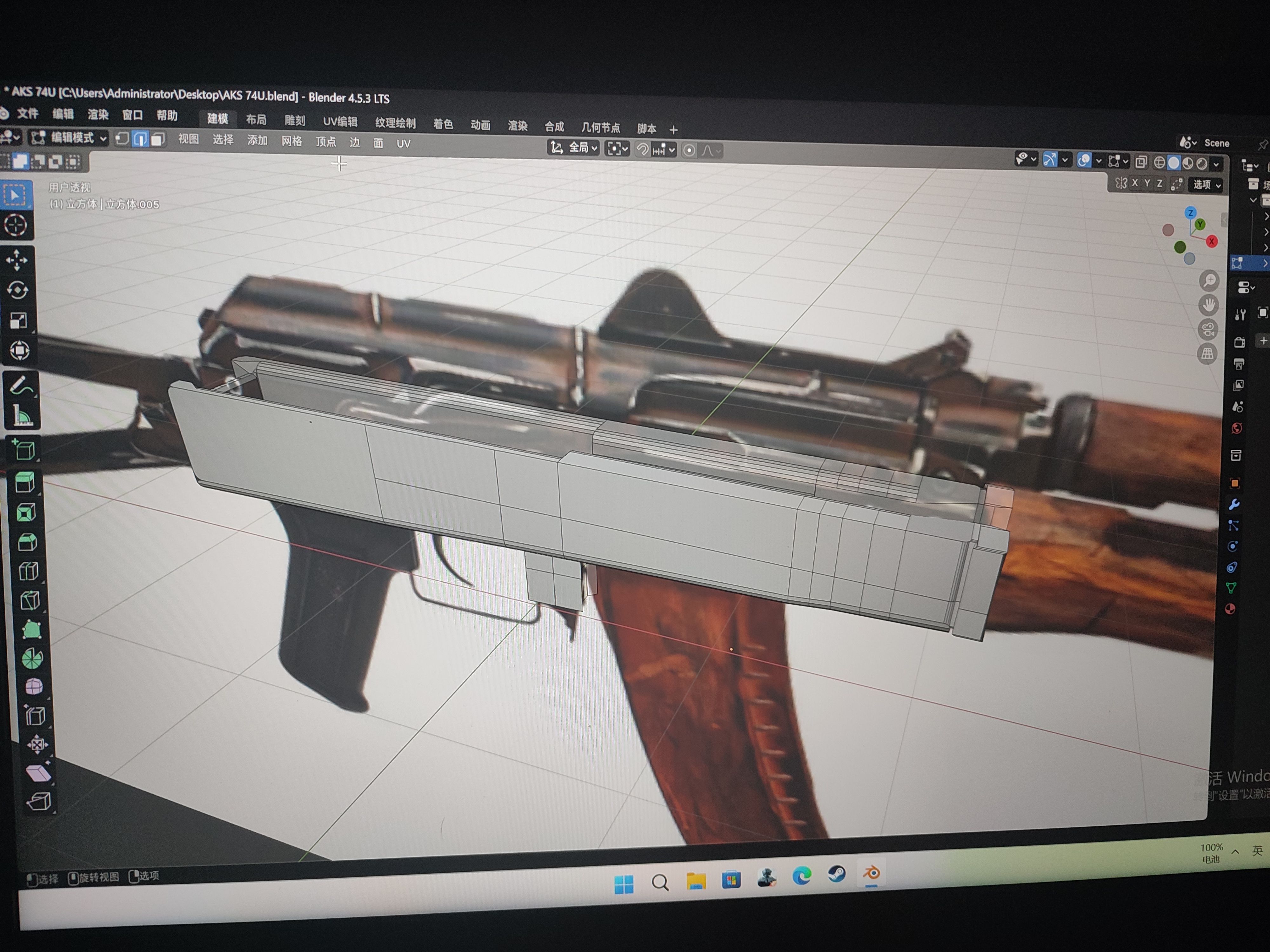Select the Rotate tool
The image size is (1270, 952).
18,290
